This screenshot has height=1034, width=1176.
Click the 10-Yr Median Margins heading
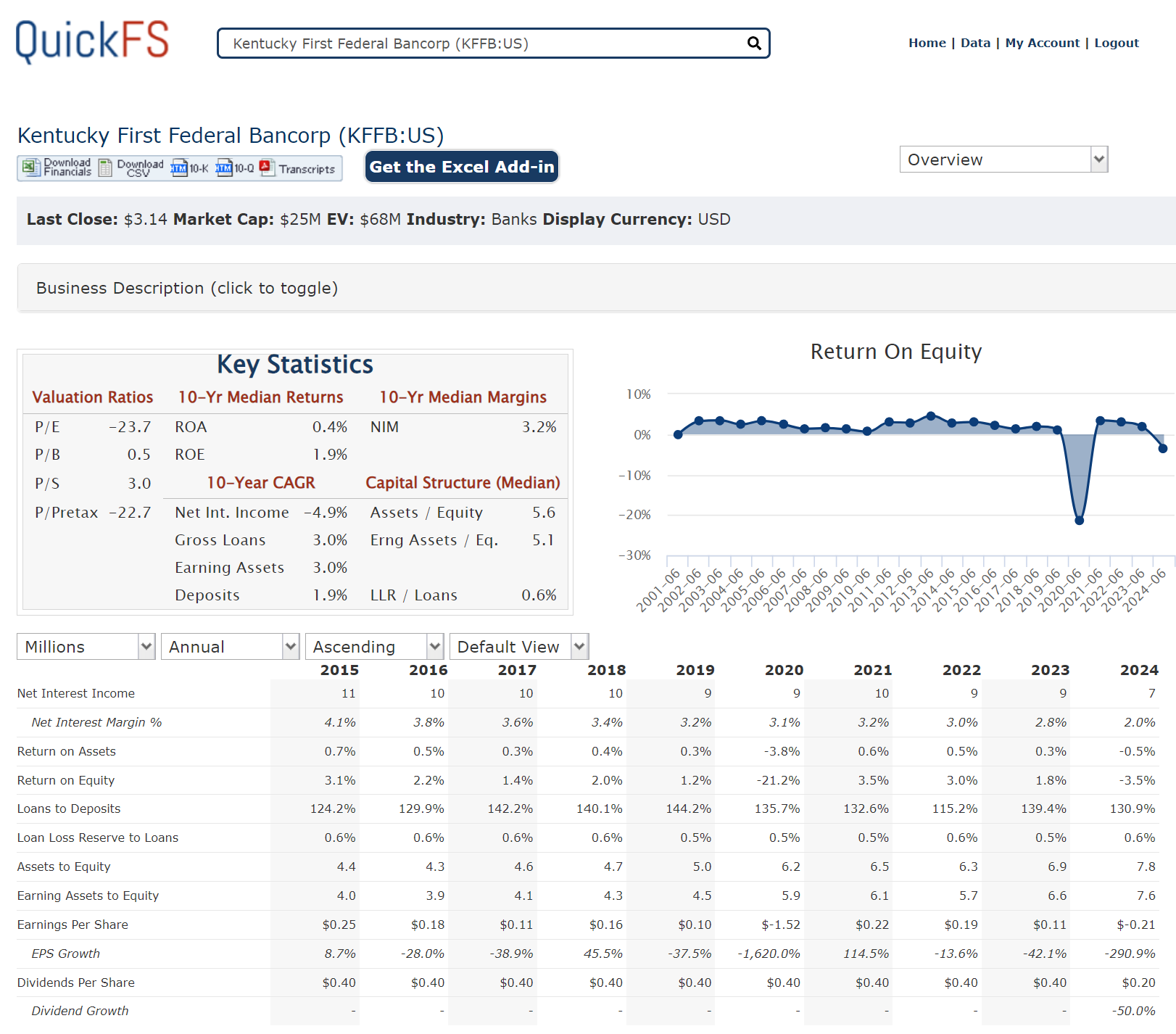click(463, 397)
